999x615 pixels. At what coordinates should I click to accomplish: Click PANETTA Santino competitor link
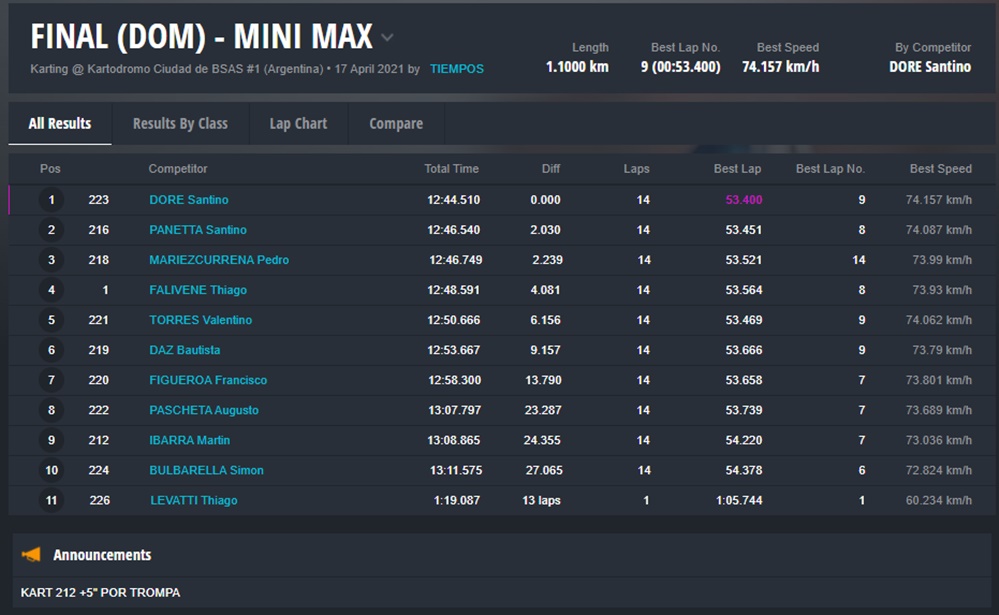point(198,230)
